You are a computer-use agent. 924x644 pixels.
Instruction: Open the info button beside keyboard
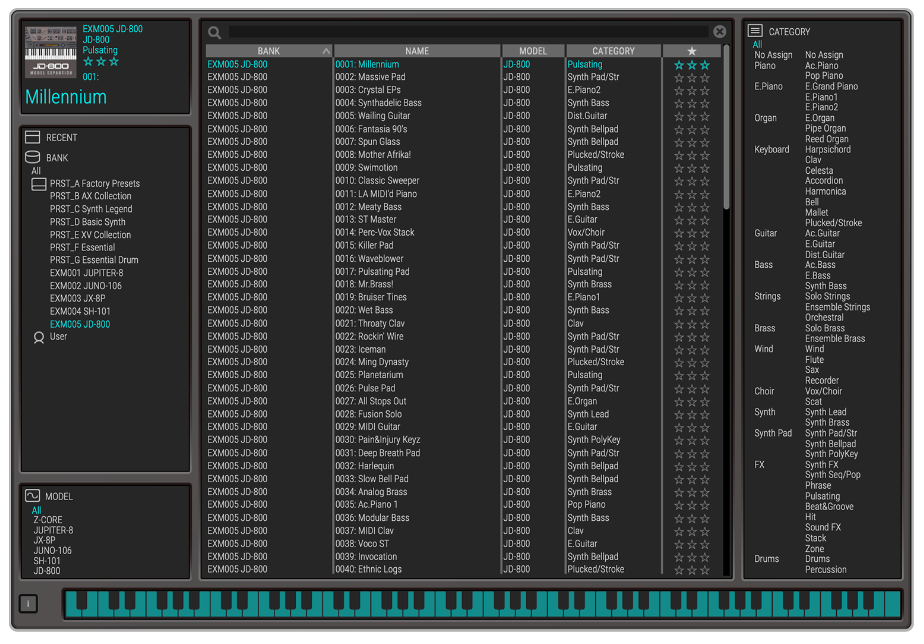(28, 603)
